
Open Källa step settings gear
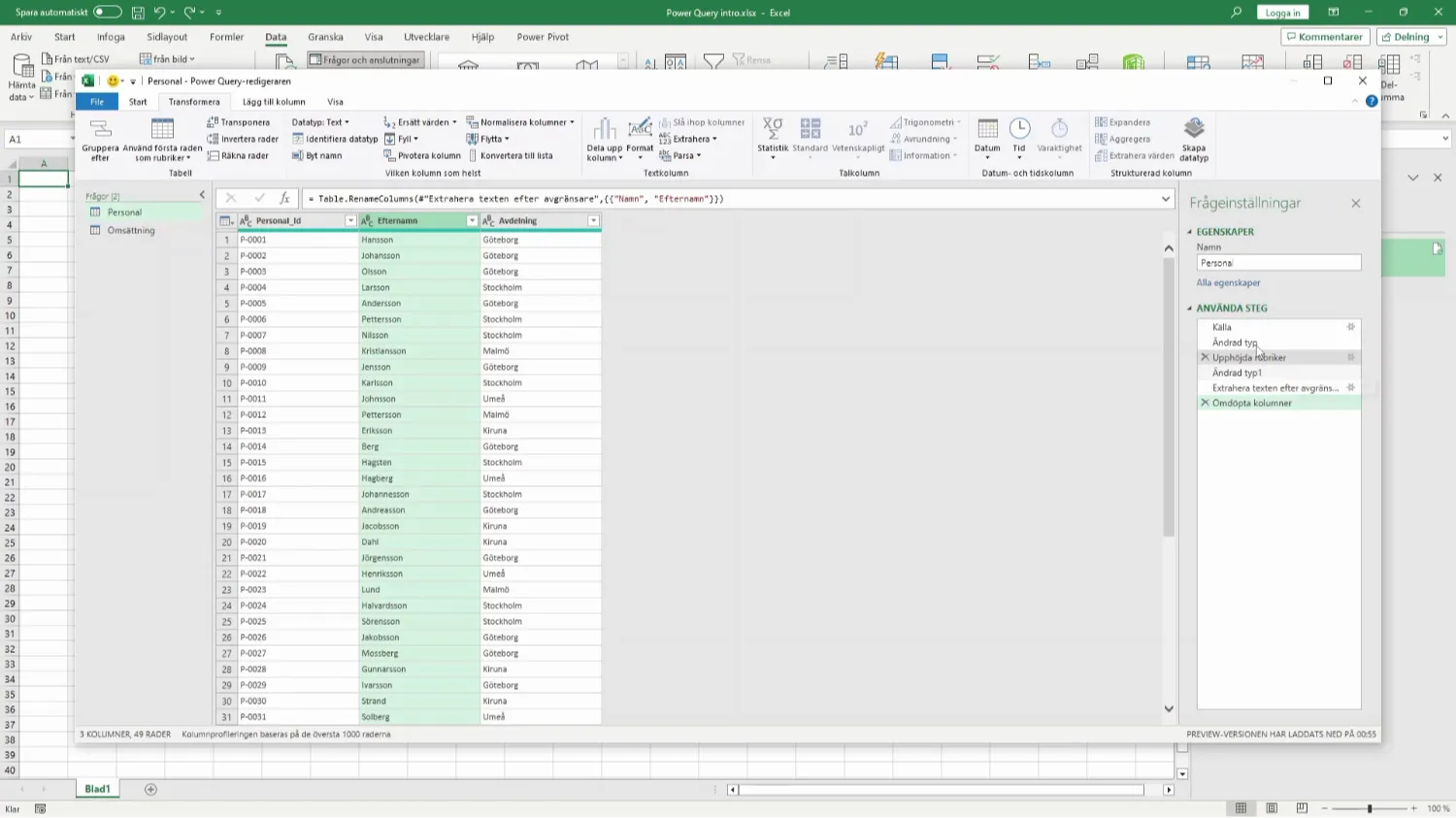click(x=1350, y=327)
